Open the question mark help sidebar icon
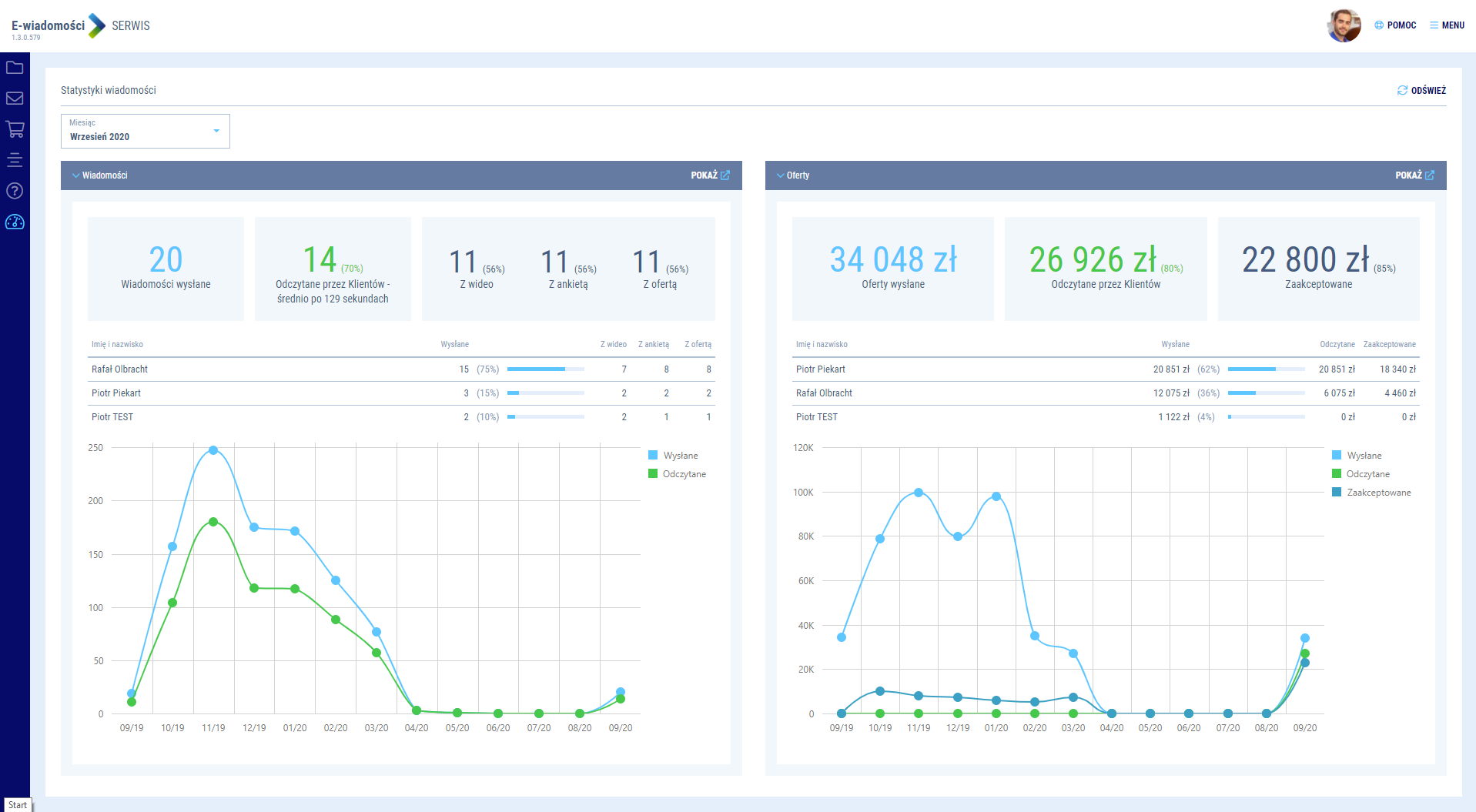Screen dimensions: 1476x812 pyautogui.click(x=15, y=191)
